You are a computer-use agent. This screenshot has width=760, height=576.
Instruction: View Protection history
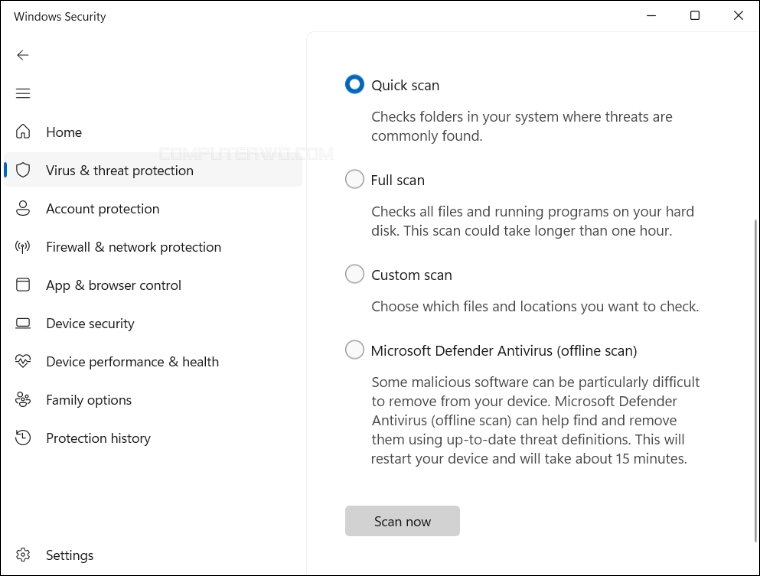(x=153, y=438)
